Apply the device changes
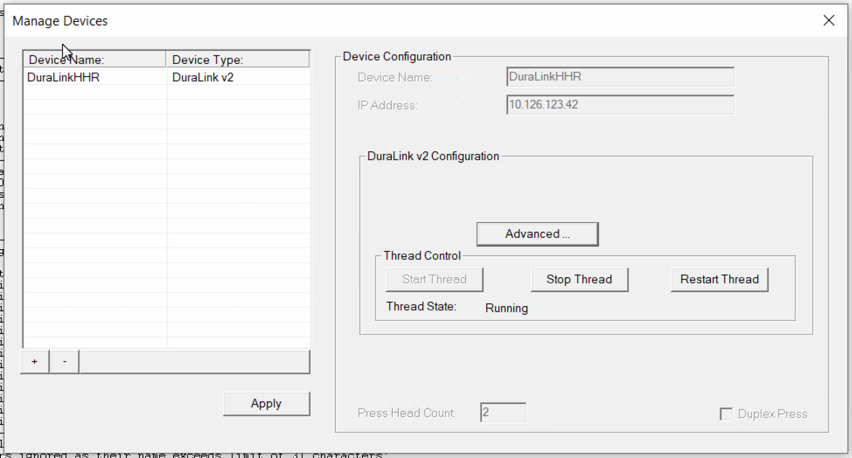 click(x=266, y=404)
